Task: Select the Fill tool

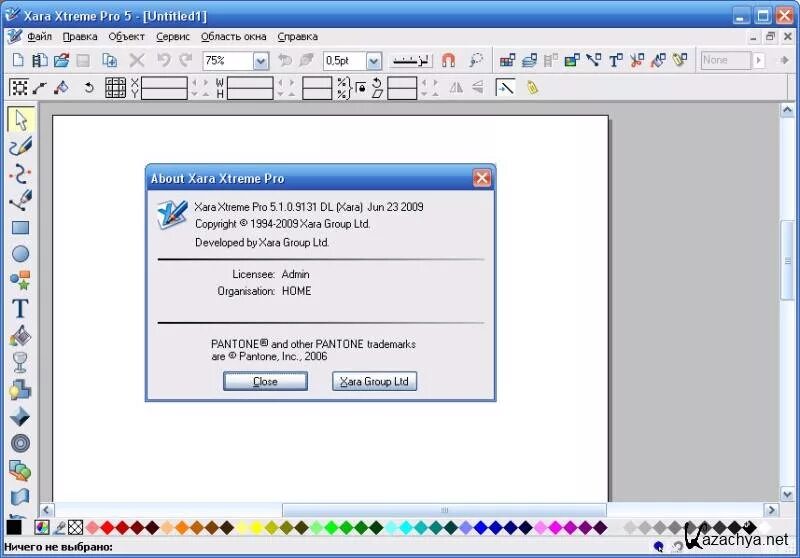Action: point(20,336)
